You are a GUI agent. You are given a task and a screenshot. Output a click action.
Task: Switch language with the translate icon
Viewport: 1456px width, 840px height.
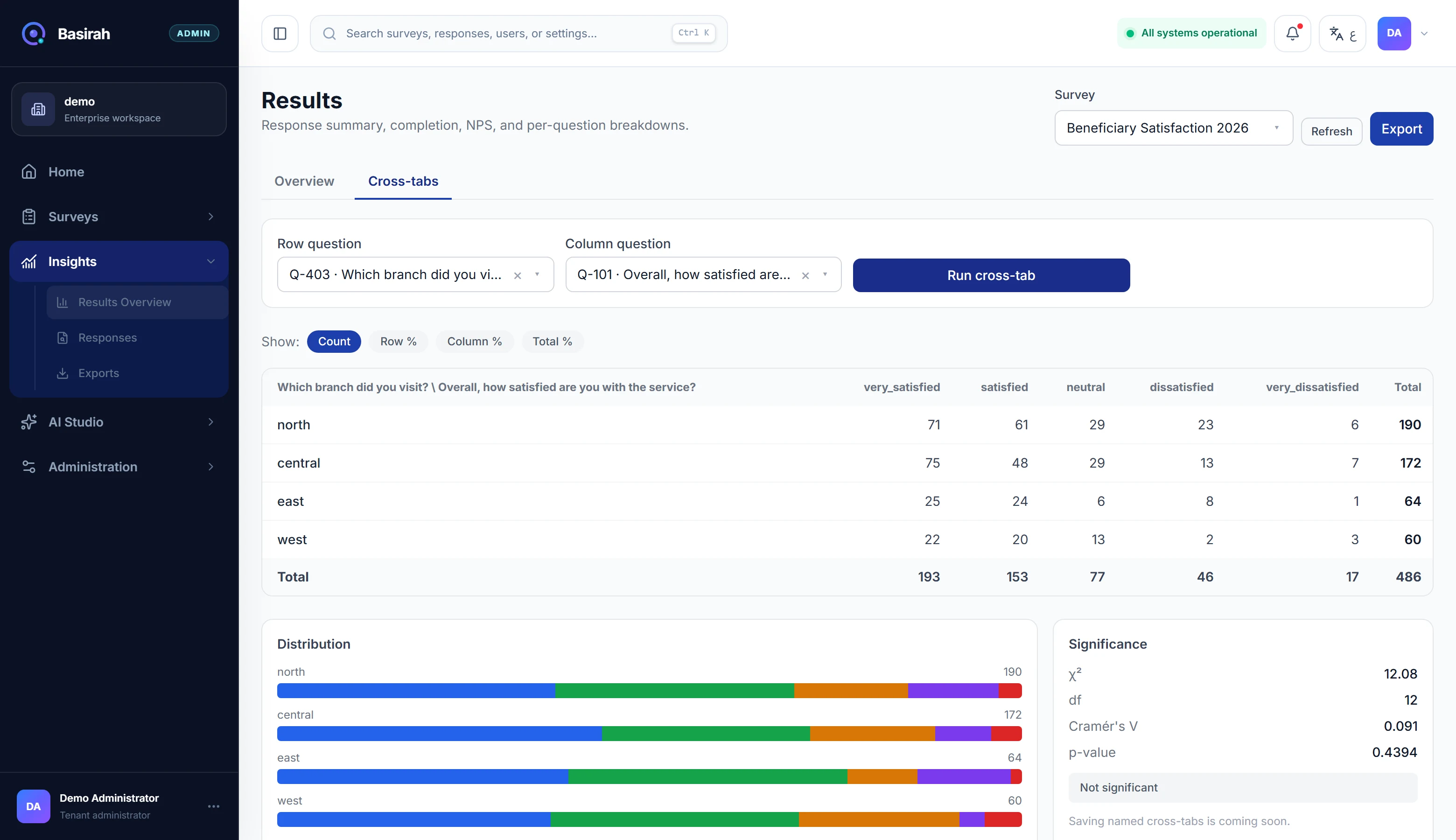[x=1342, y=34]
